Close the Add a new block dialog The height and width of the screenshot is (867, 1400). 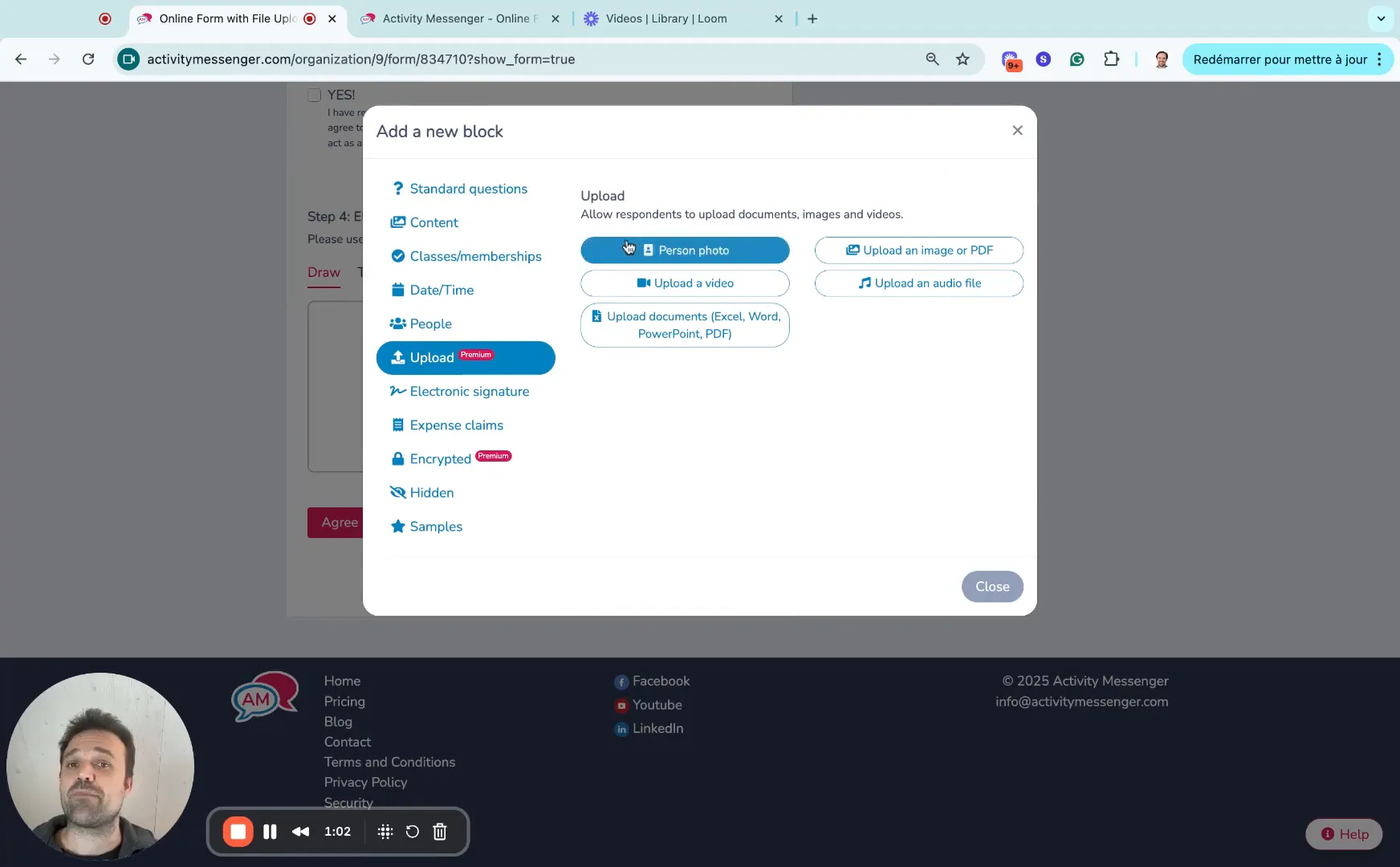point(1017,131)
